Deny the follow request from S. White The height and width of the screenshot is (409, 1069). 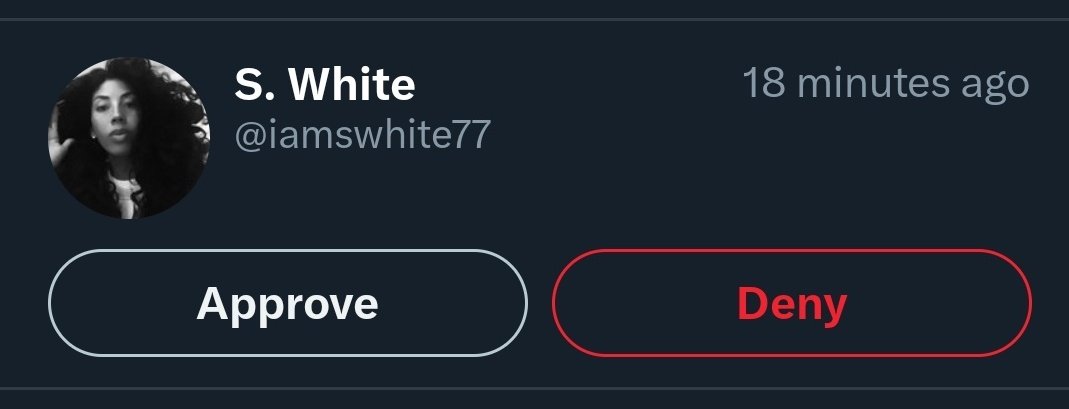792,303
